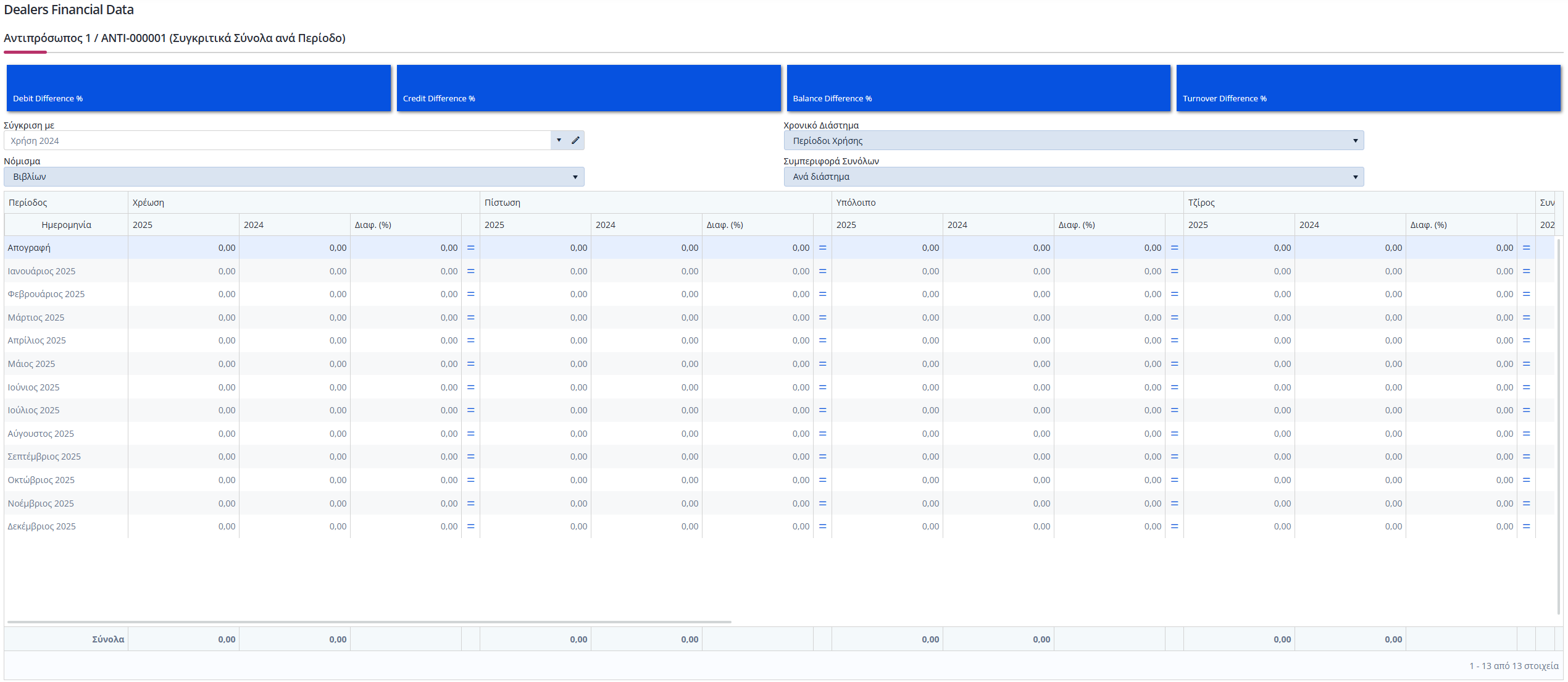This screenshot has height=682, width=1568.
Task: Click the Υπόλοιπο equals icon in Νοέμβριος 2025 row
Action: 1174,503
